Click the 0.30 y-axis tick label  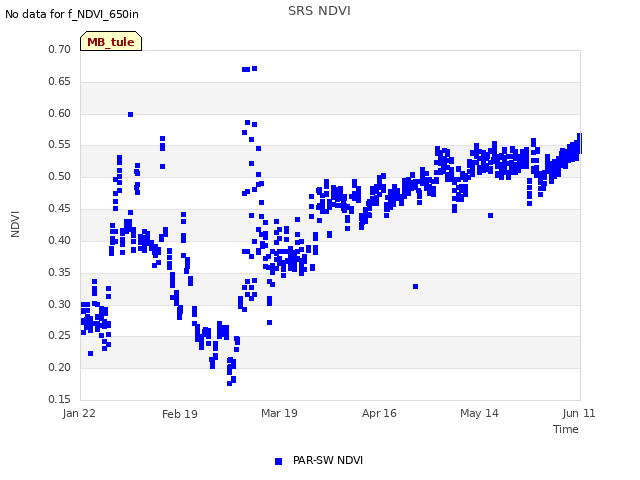(60, 304)
